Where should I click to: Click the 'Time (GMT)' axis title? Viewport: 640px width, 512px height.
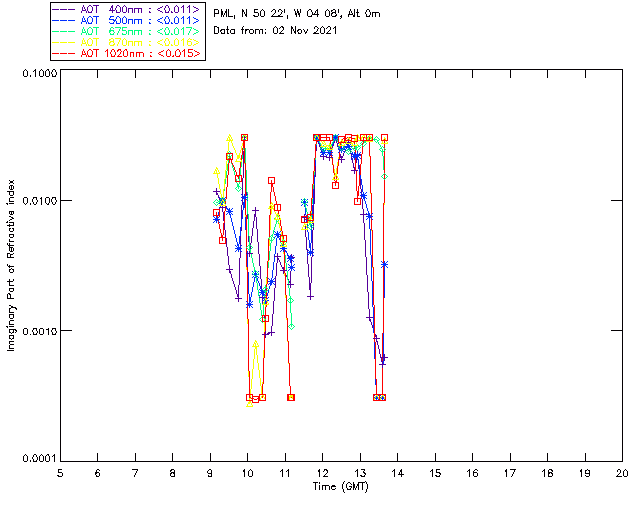[340, 487]
